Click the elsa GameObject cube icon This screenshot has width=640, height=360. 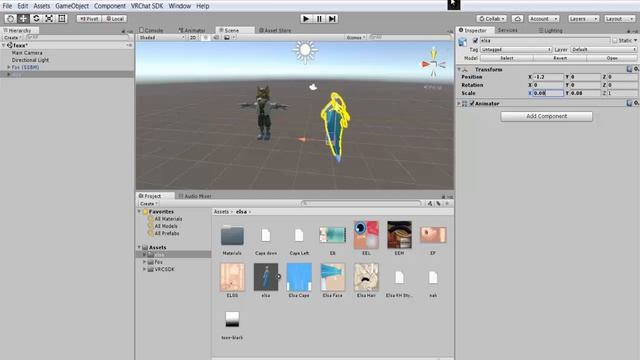462,42
